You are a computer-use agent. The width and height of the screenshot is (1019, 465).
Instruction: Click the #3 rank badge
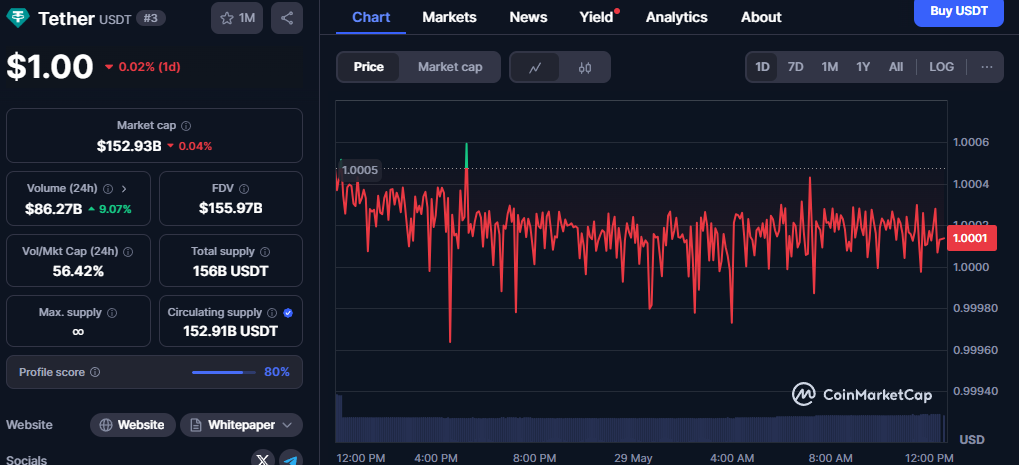(150, 18)
